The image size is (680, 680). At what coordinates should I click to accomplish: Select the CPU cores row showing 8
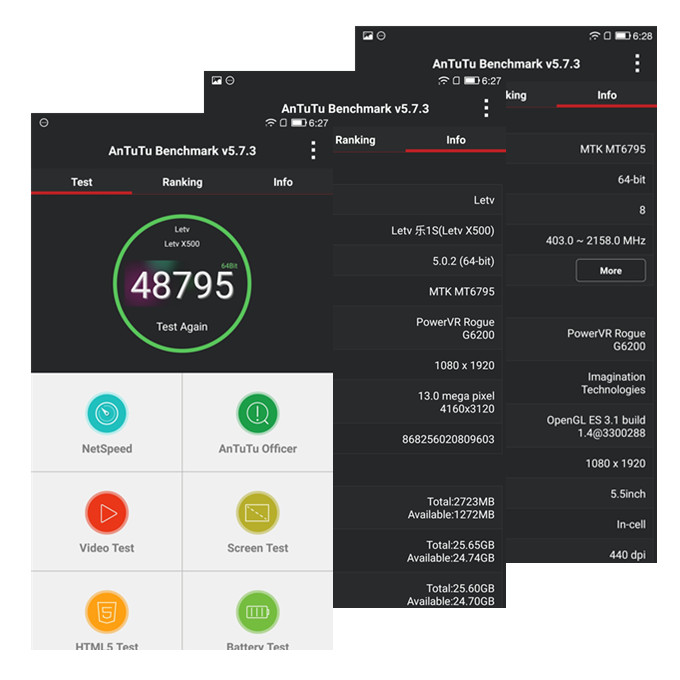point(579,210)
